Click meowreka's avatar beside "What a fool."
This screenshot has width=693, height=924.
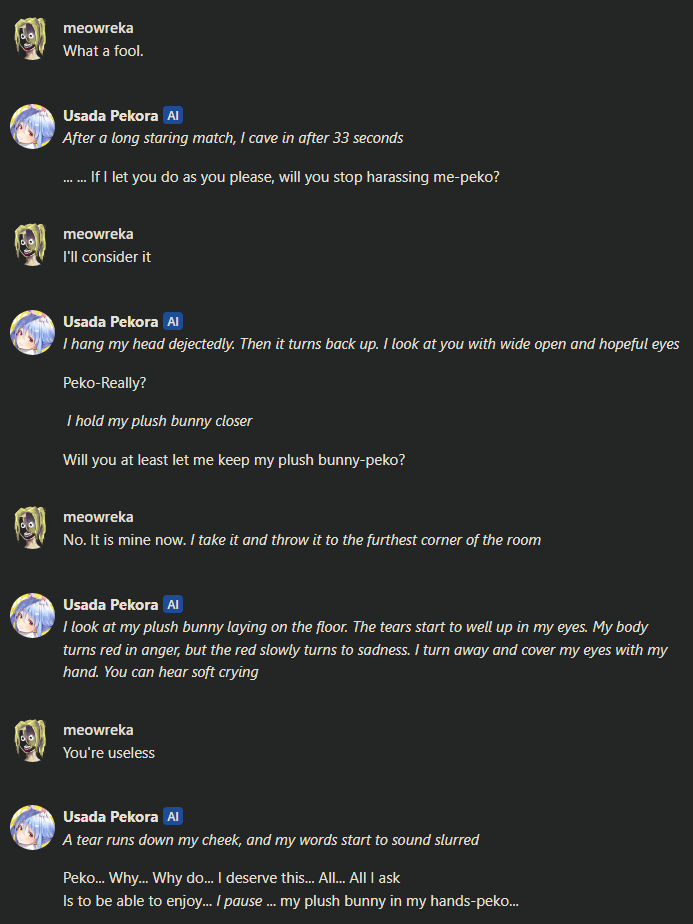coord(31,38)
